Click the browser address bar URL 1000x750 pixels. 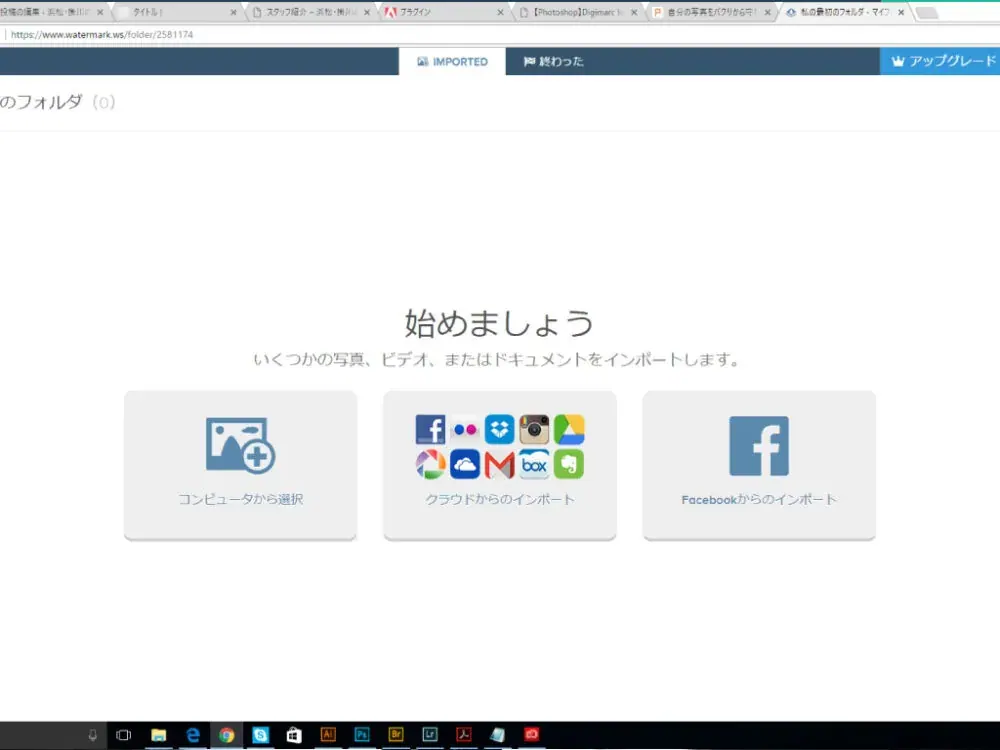[102, 34]
